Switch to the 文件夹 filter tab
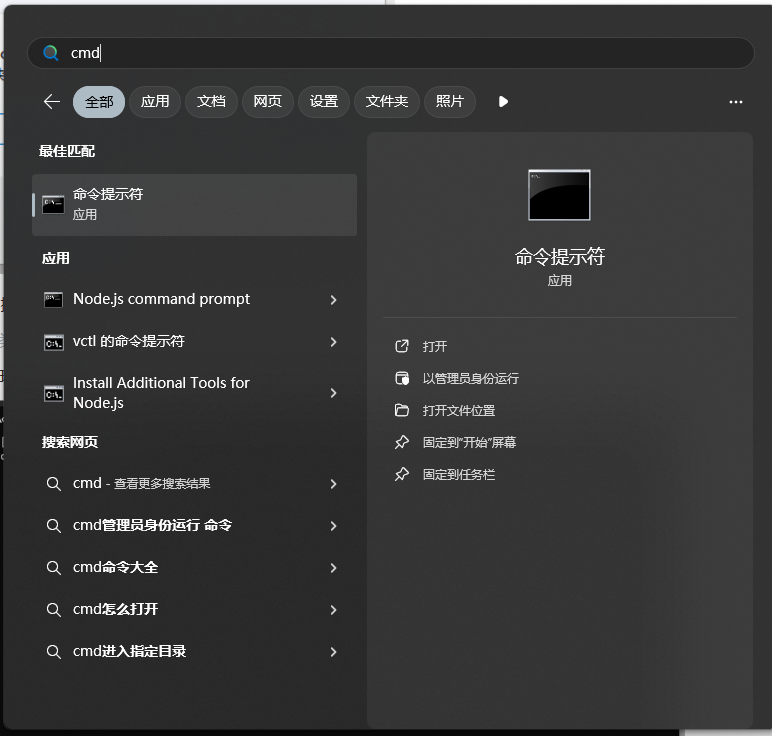The image size is (772, 736). [x=386, y=102]
